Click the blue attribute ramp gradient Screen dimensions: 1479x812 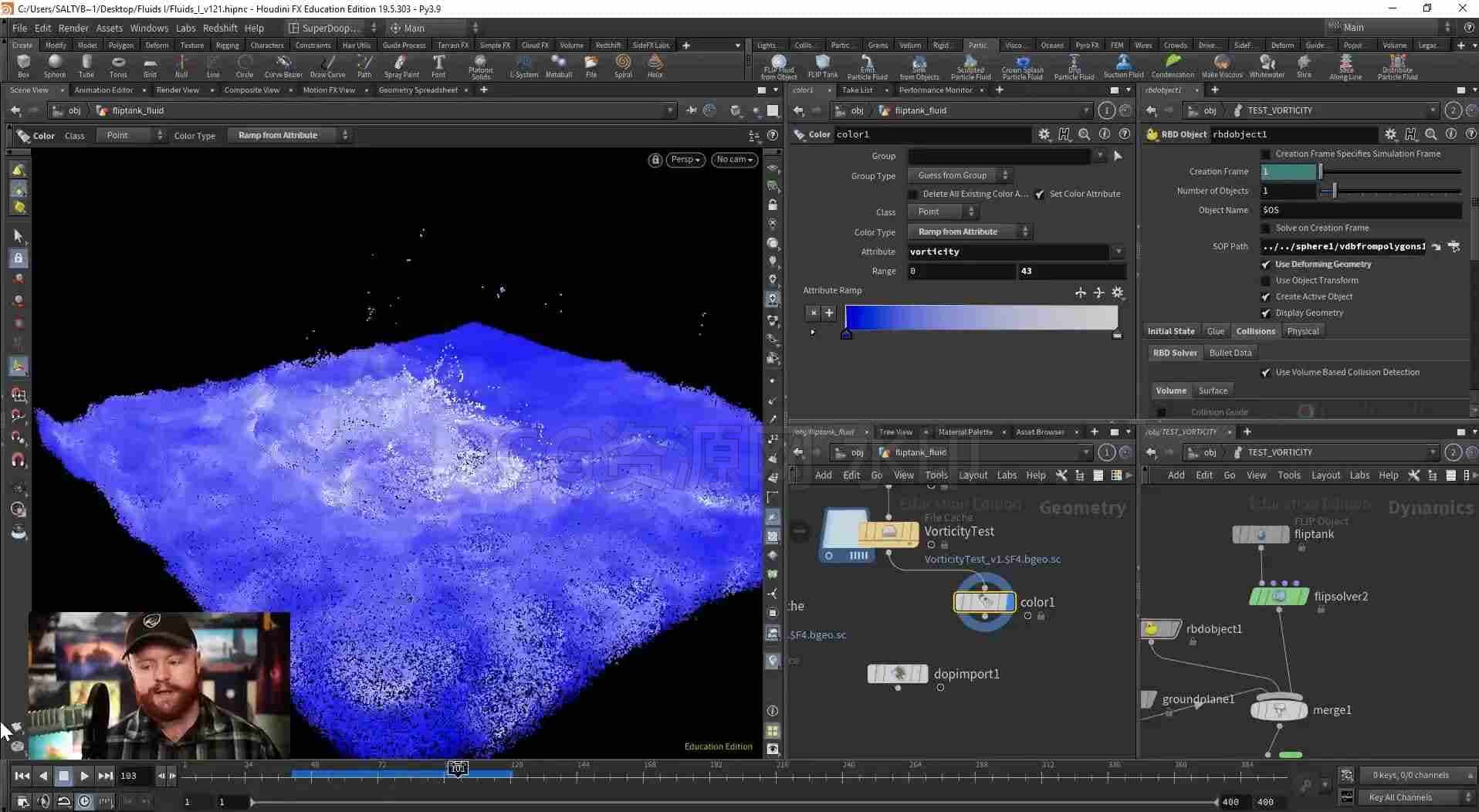[x=981, y=317]
